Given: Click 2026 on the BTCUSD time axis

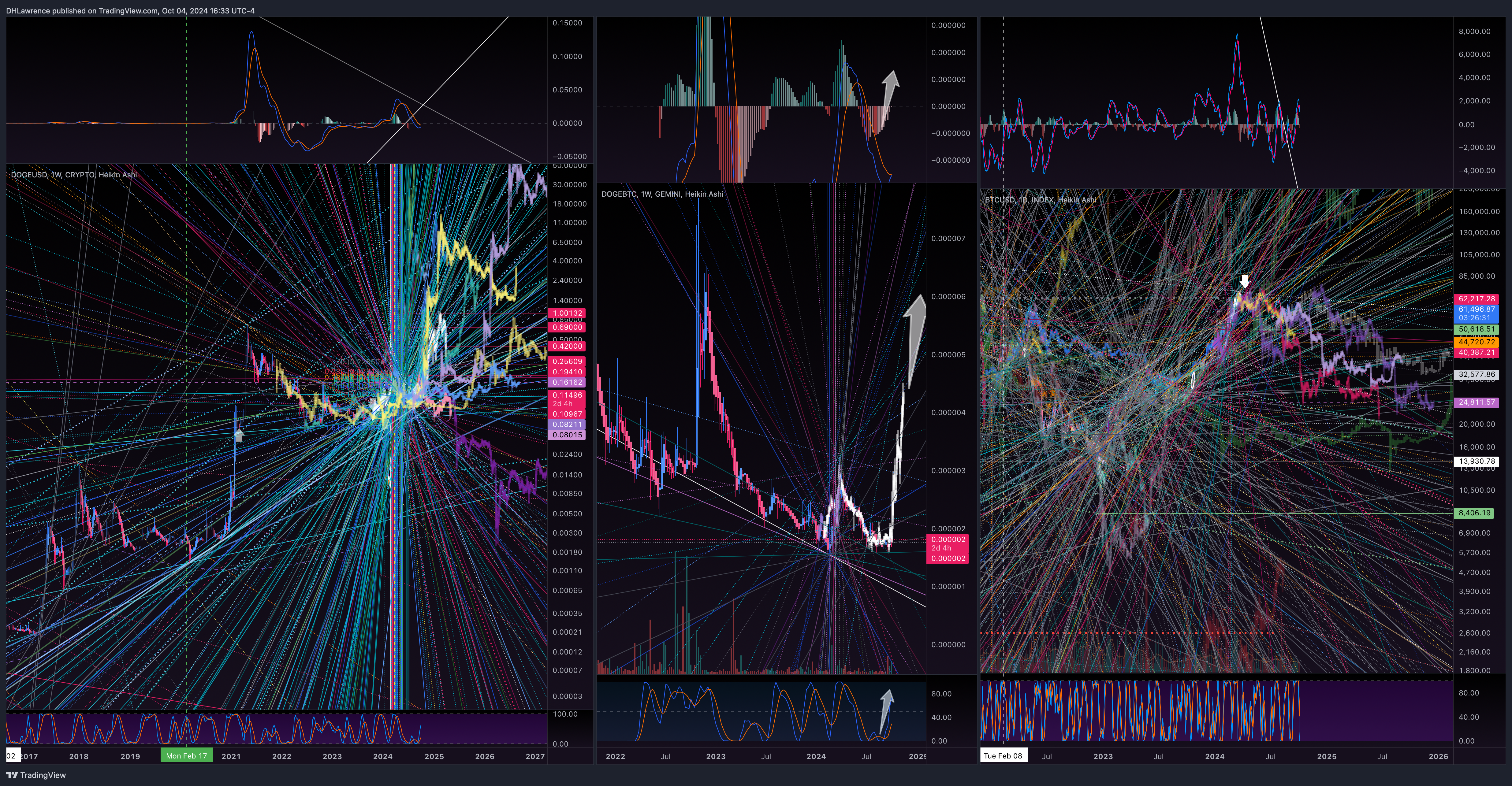Looking at the screenshot, I should tap(1438, 757).
